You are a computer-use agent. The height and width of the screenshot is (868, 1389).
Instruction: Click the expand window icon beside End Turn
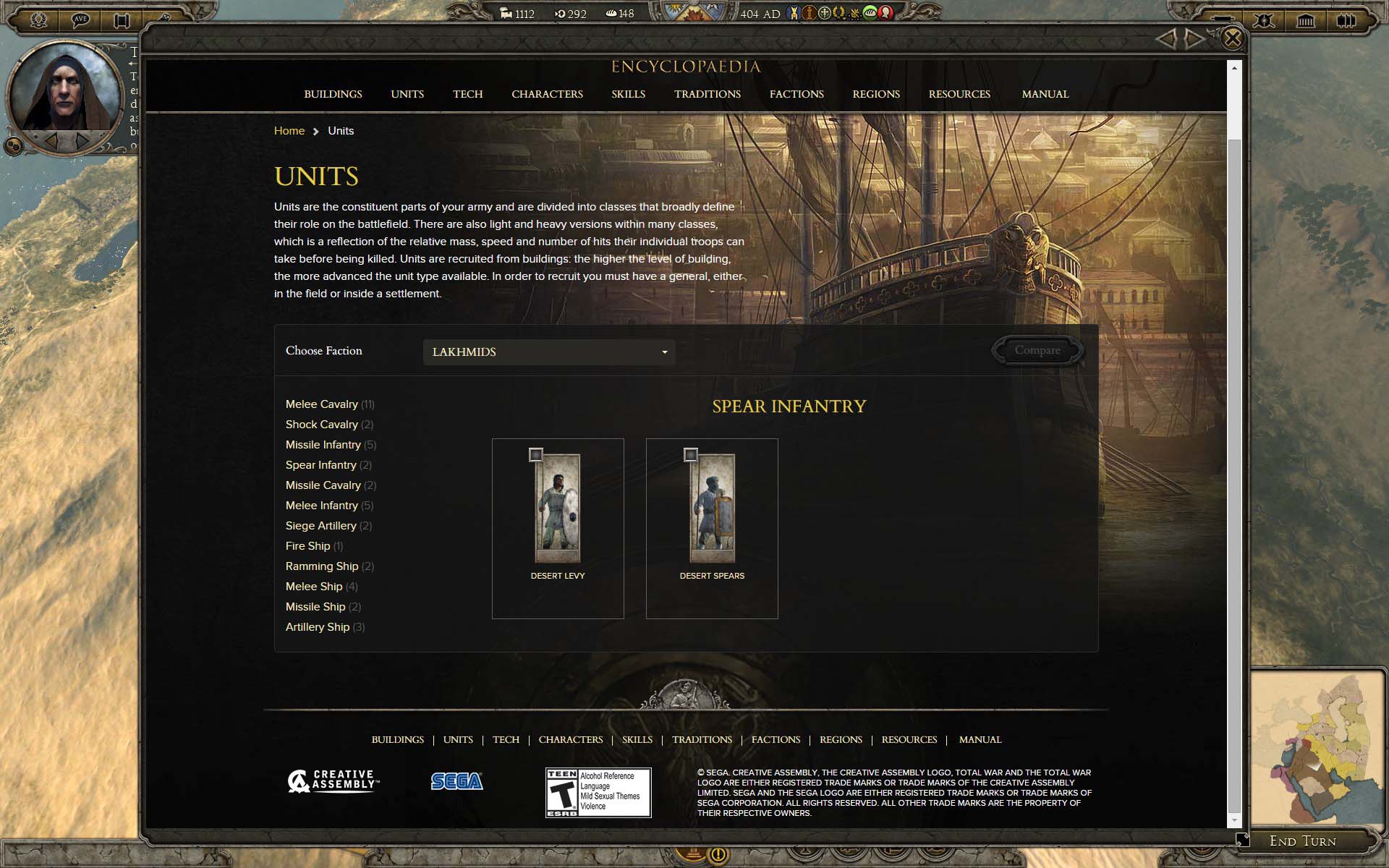tap(1242, 839)
